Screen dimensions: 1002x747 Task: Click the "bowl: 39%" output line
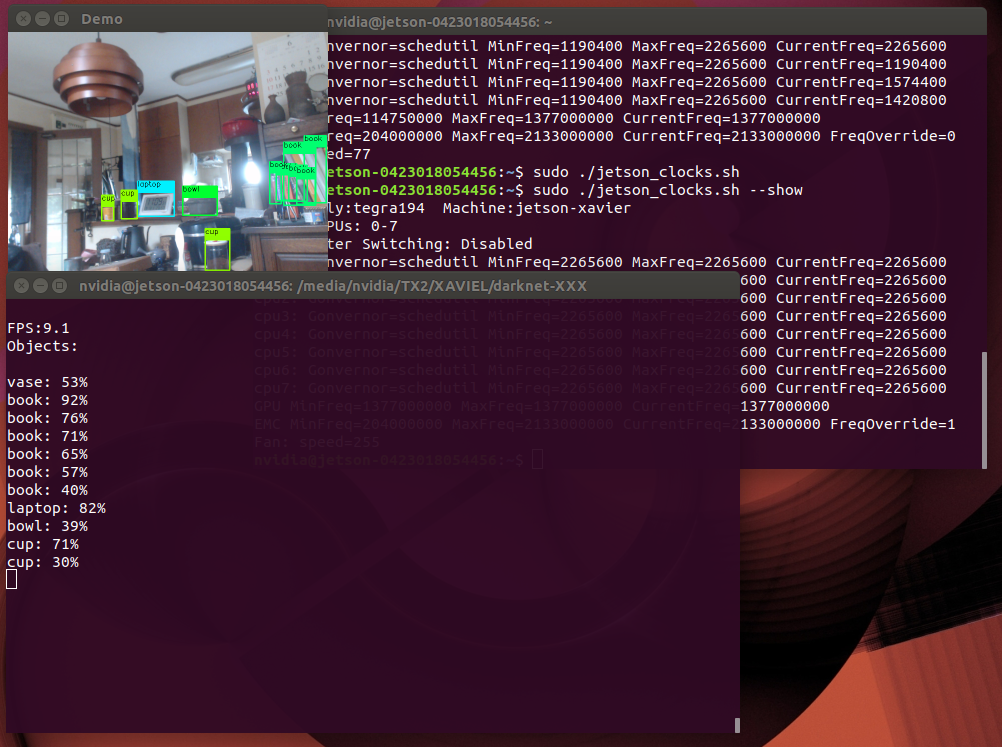pyautogui.click(x=47, y=526)
